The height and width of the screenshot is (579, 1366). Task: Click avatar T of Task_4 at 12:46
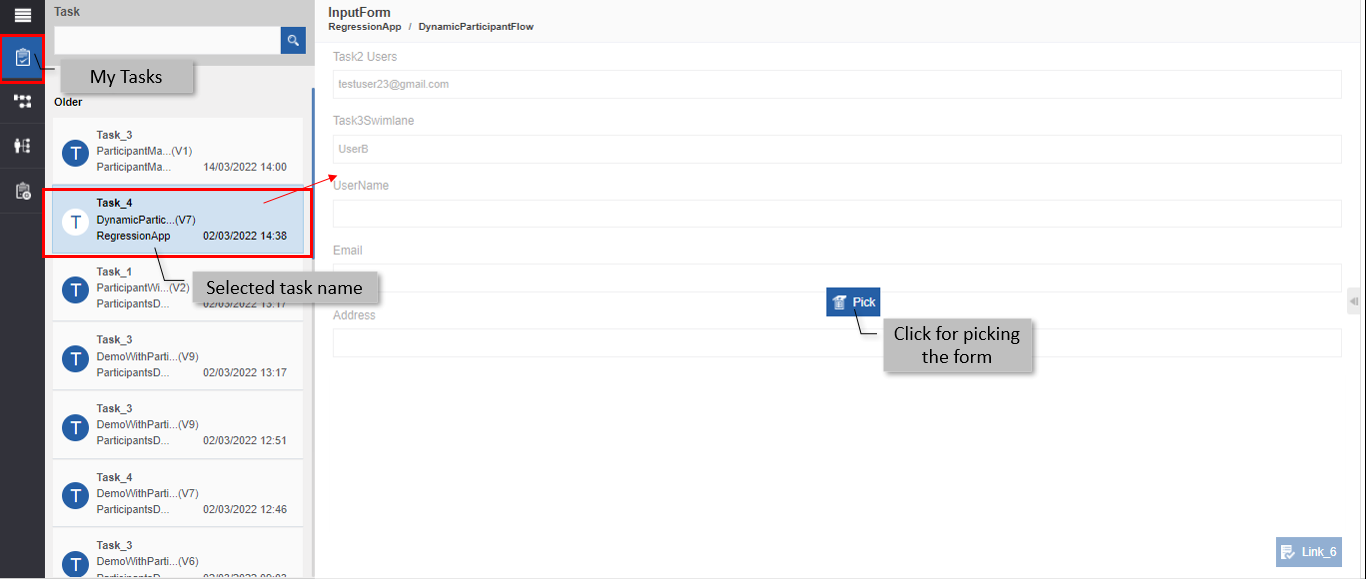pos(75,496)
